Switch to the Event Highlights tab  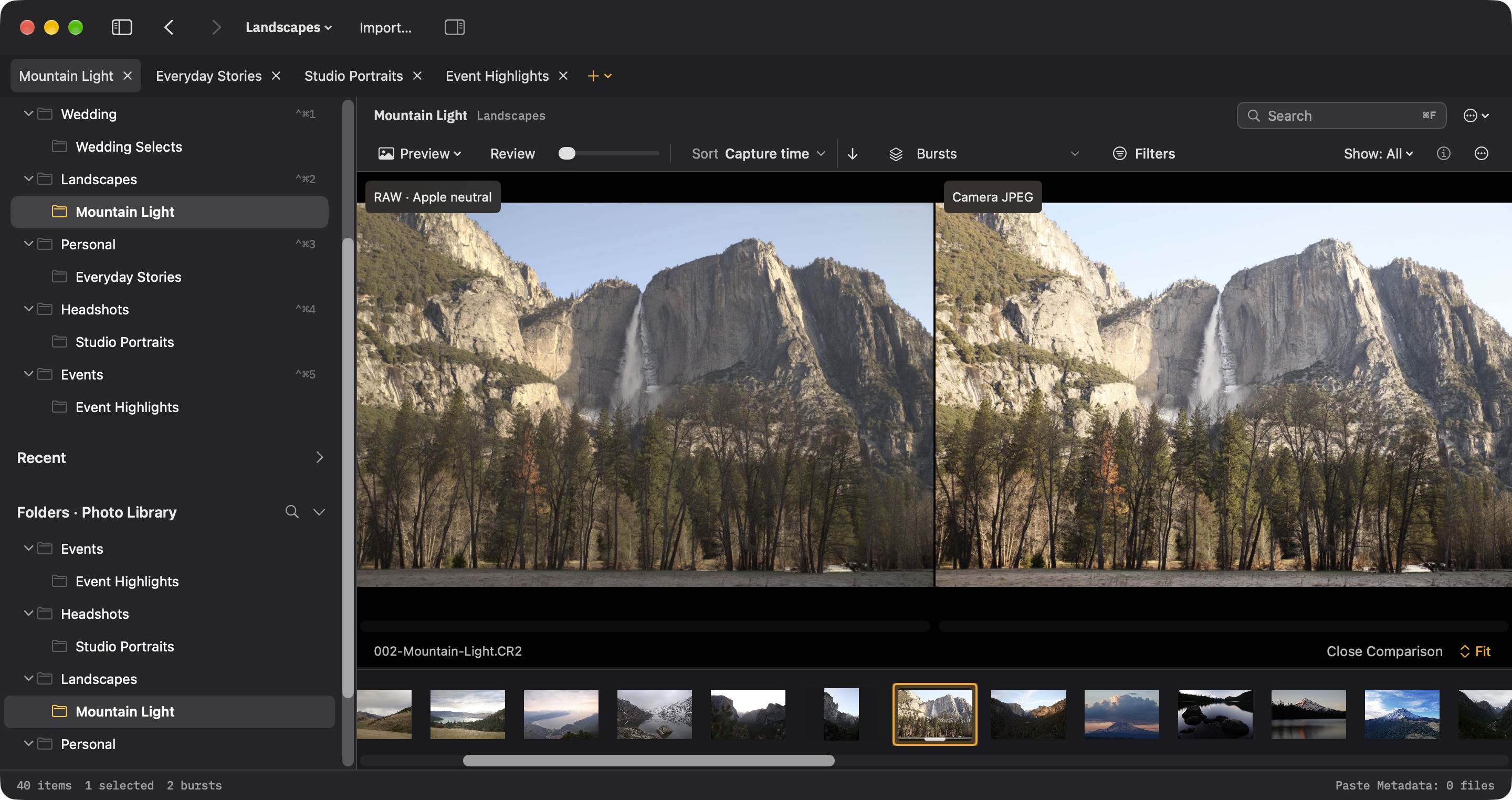click(497, 76)
